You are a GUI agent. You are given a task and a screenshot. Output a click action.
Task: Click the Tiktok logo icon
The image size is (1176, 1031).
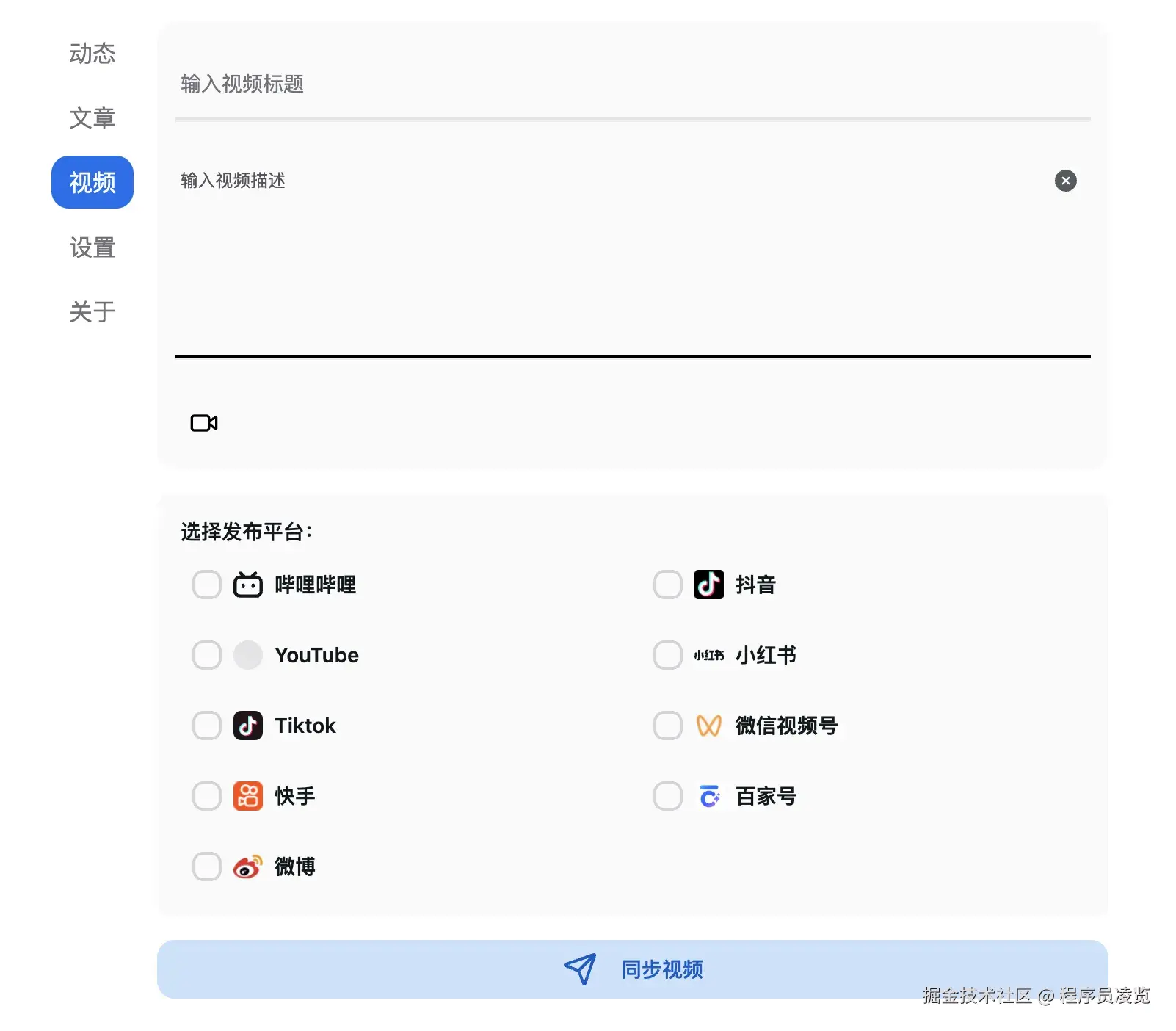(x=248, y=726)
